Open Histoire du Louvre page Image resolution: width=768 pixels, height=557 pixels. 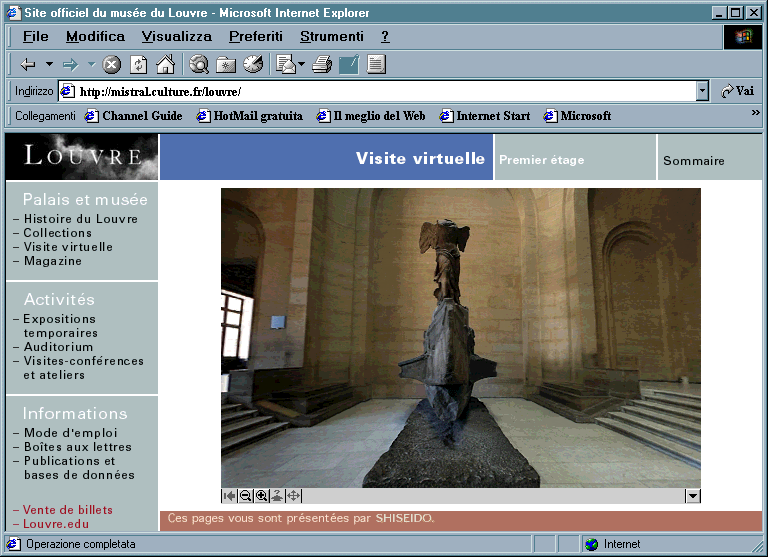pyautogui.click(x=81, y=219)
